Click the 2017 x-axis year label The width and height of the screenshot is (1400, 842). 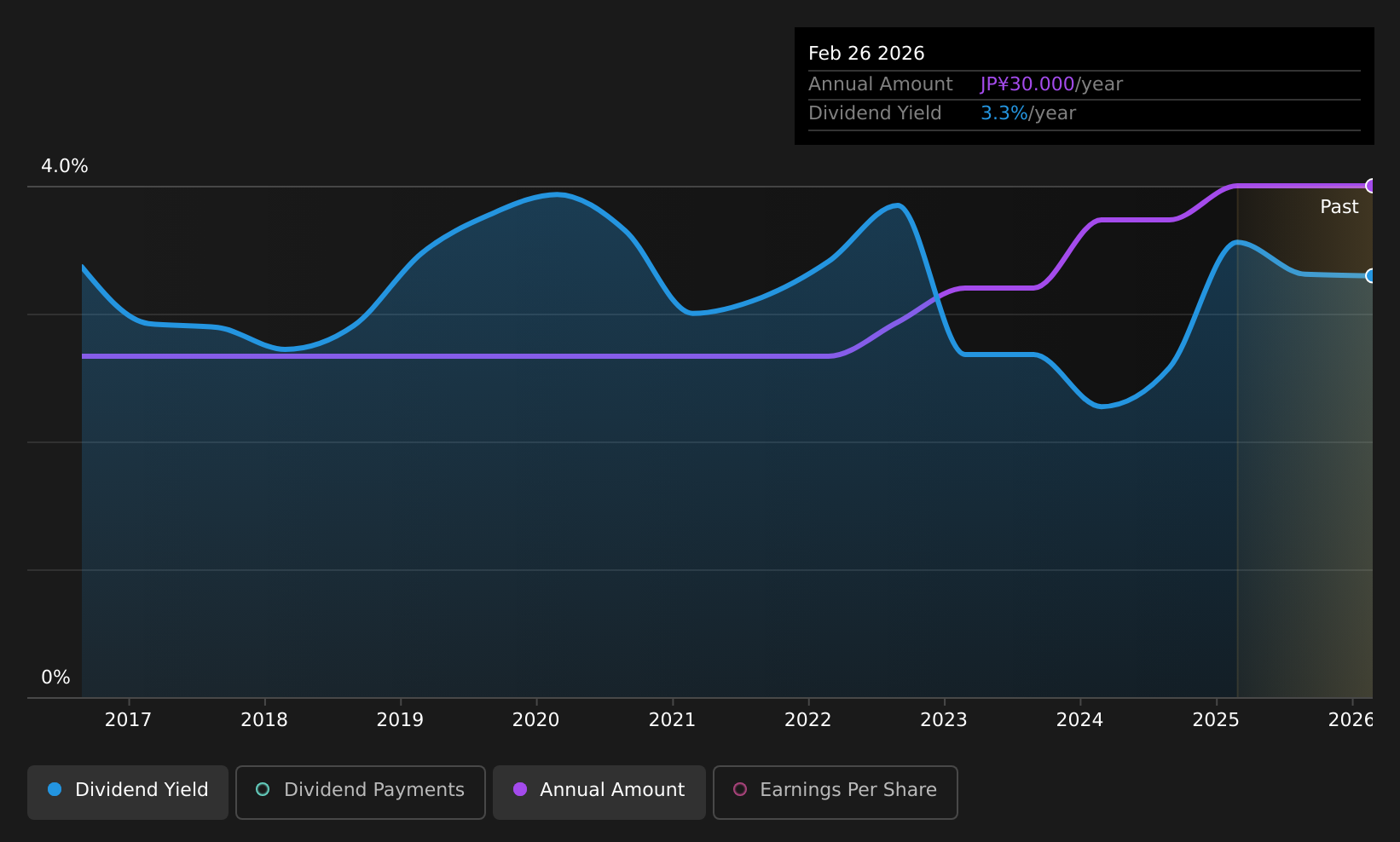tap(128, 720)
